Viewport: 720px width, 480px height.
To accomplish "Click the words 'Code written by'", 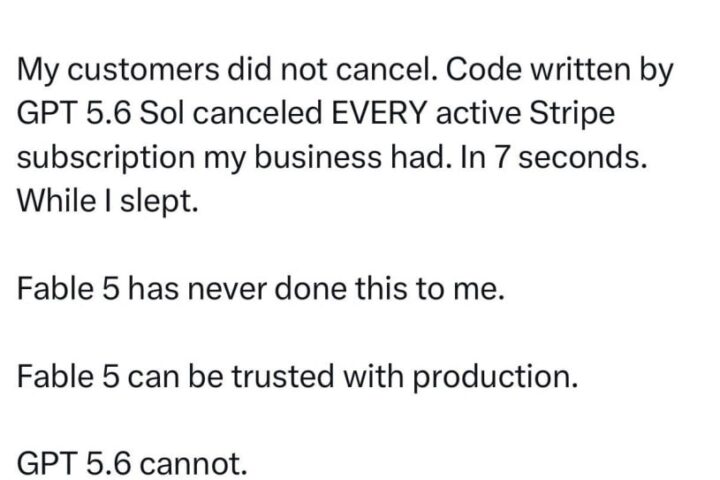I will (559, 72).
